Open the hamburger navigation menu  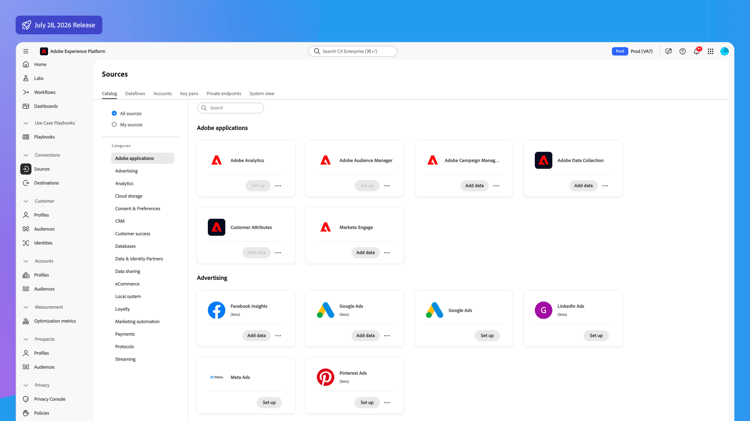tap(26, 51)
